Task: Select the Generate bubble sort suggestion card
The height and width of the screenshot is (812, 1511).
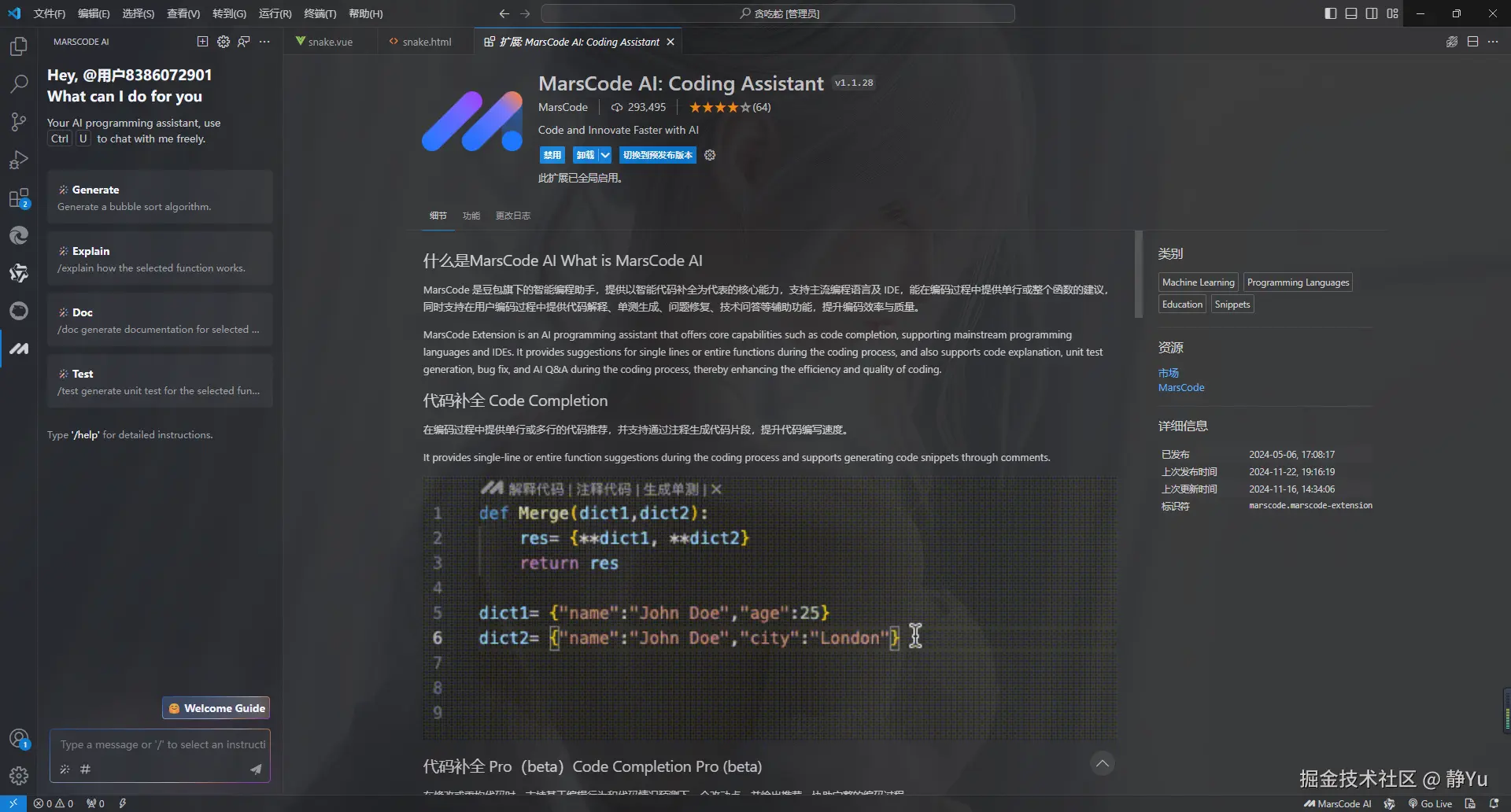Action: [x=160, y=197]
